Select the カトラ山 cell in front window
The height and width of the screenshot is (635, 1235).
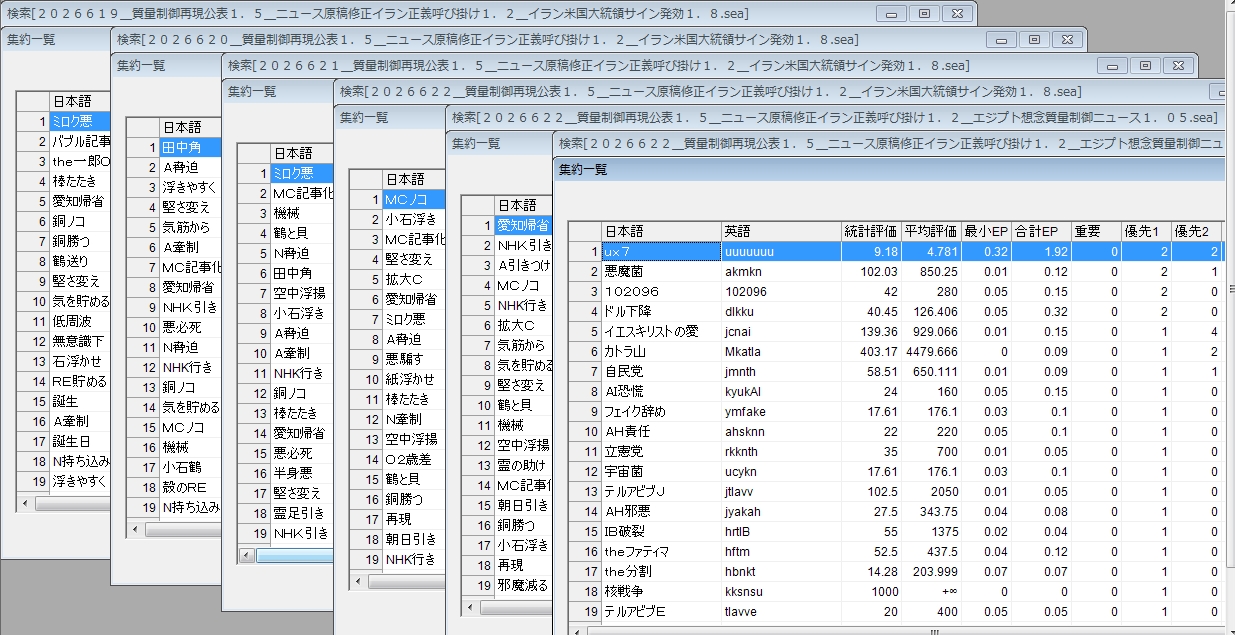(661, 350)
